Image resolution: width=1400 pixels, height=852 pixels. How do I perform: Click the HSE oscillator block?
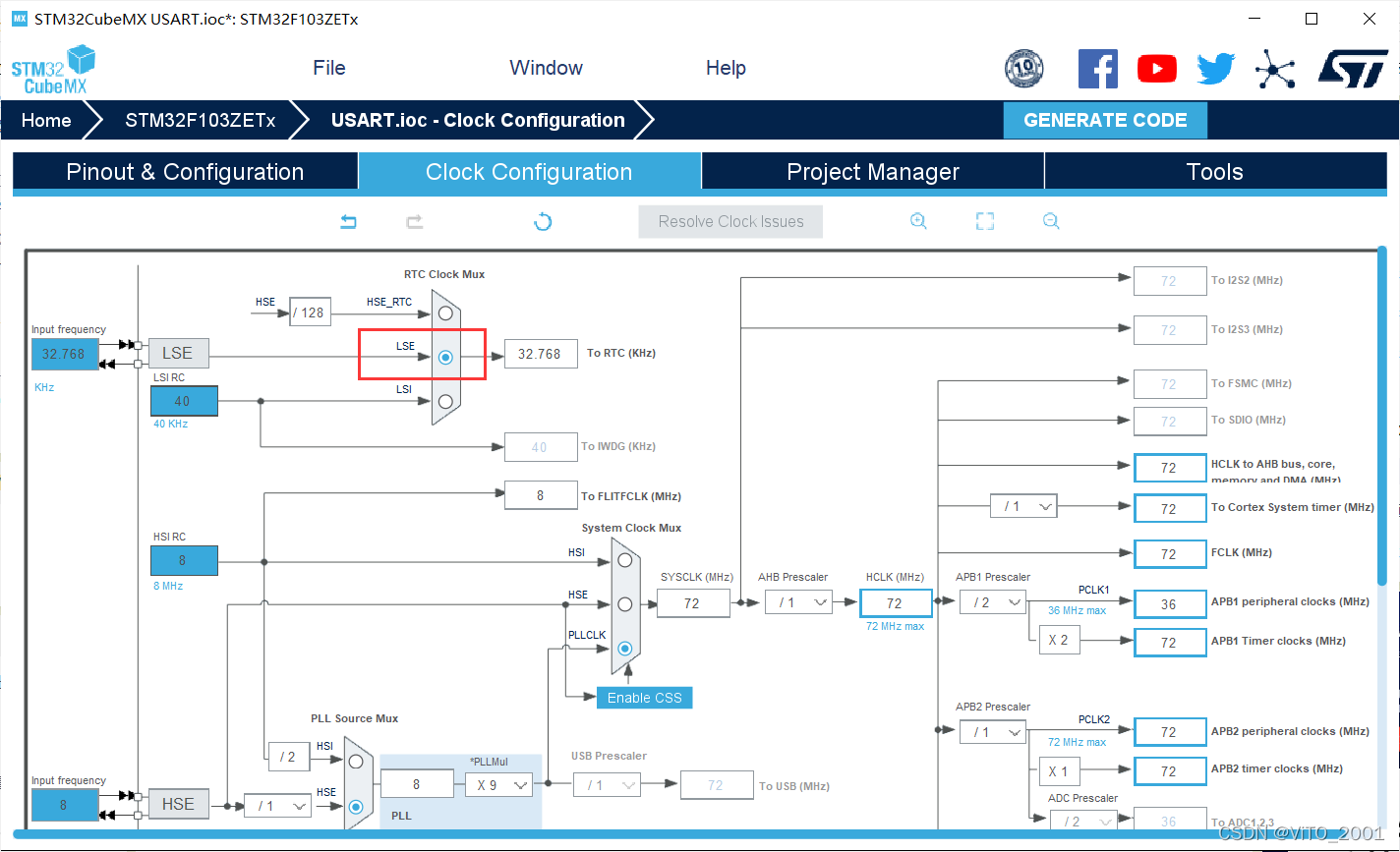(x=177, y=804)
